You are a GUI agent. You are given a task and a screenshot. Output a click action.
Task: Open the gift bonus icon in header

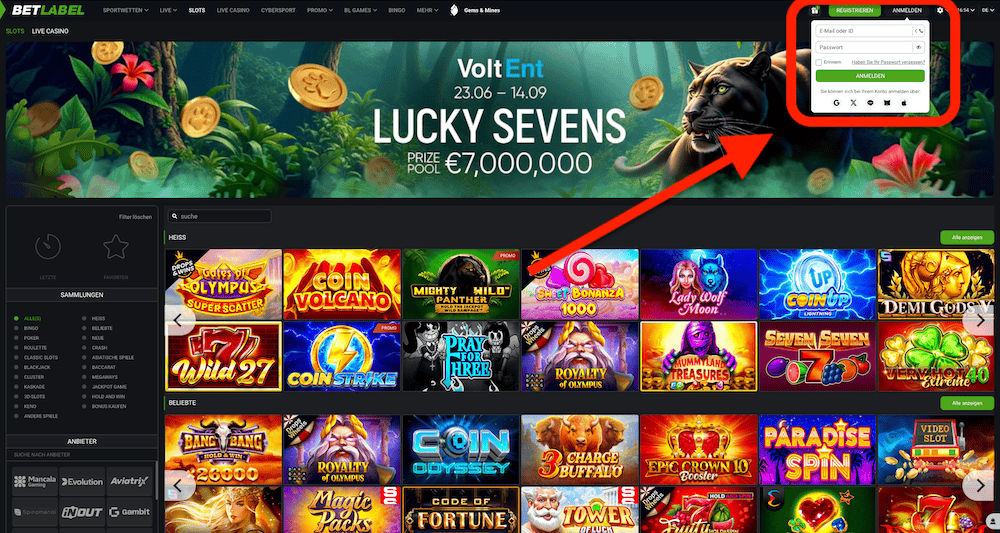click(815, 10)
